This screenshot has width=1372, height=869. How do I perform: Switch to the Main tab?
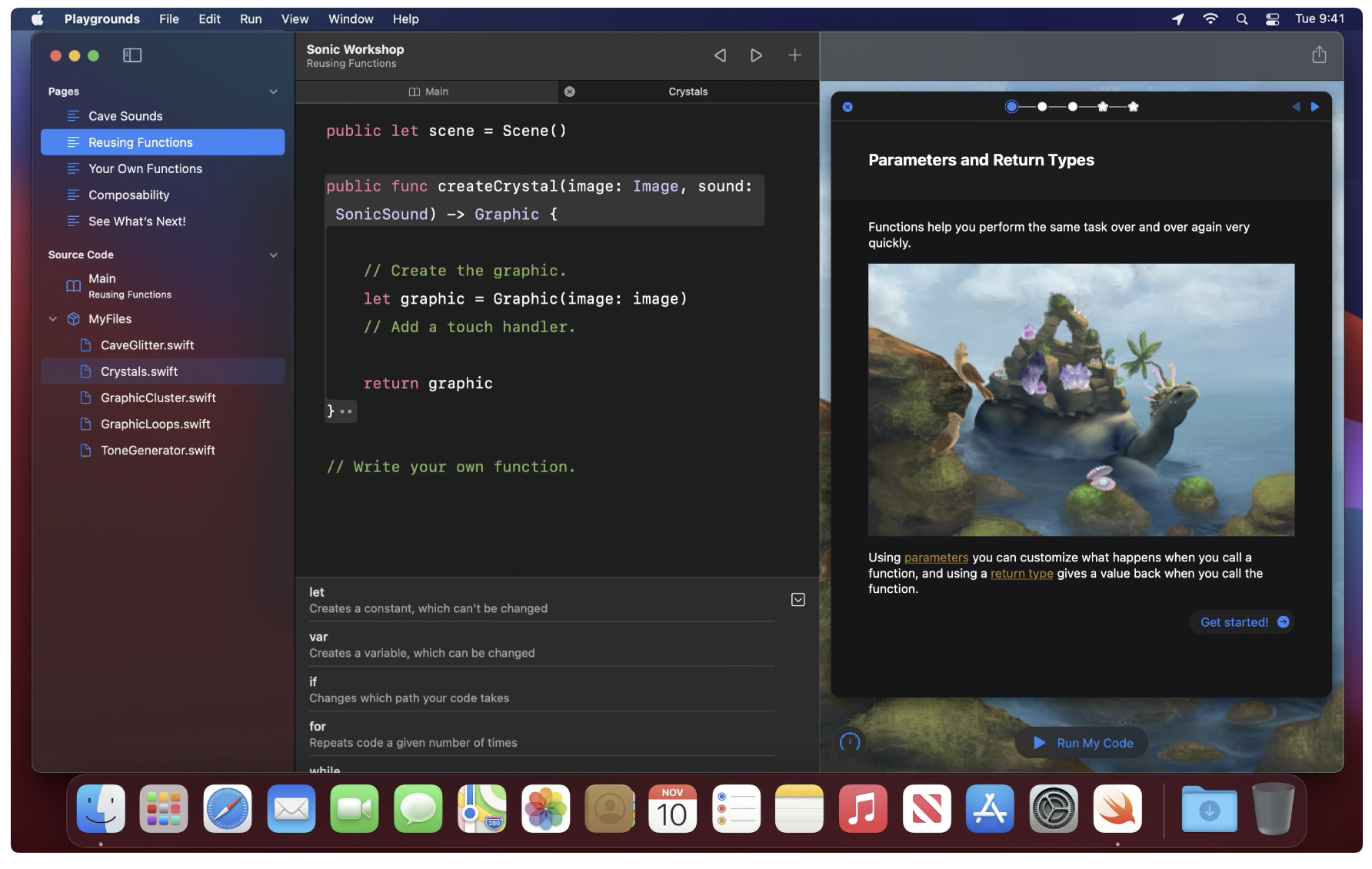(x=428, y=92)
